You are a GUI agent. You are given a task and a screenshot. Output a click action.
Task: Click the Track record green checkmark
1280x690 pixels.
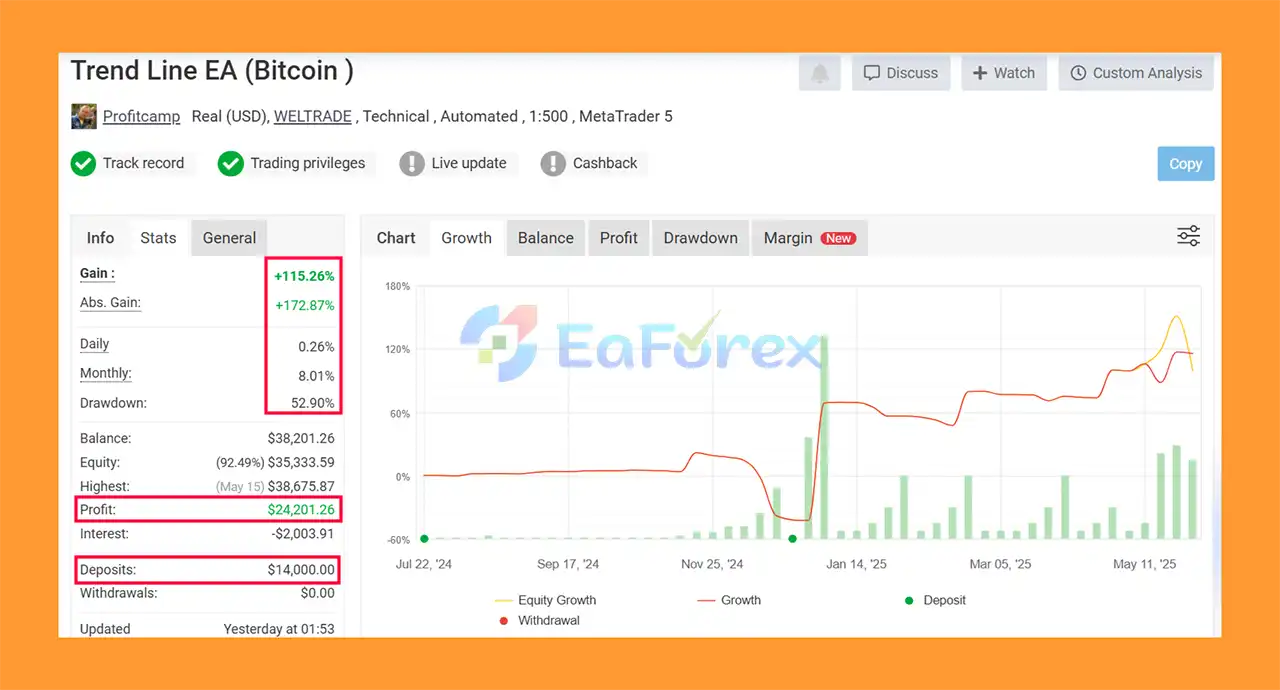83,163
